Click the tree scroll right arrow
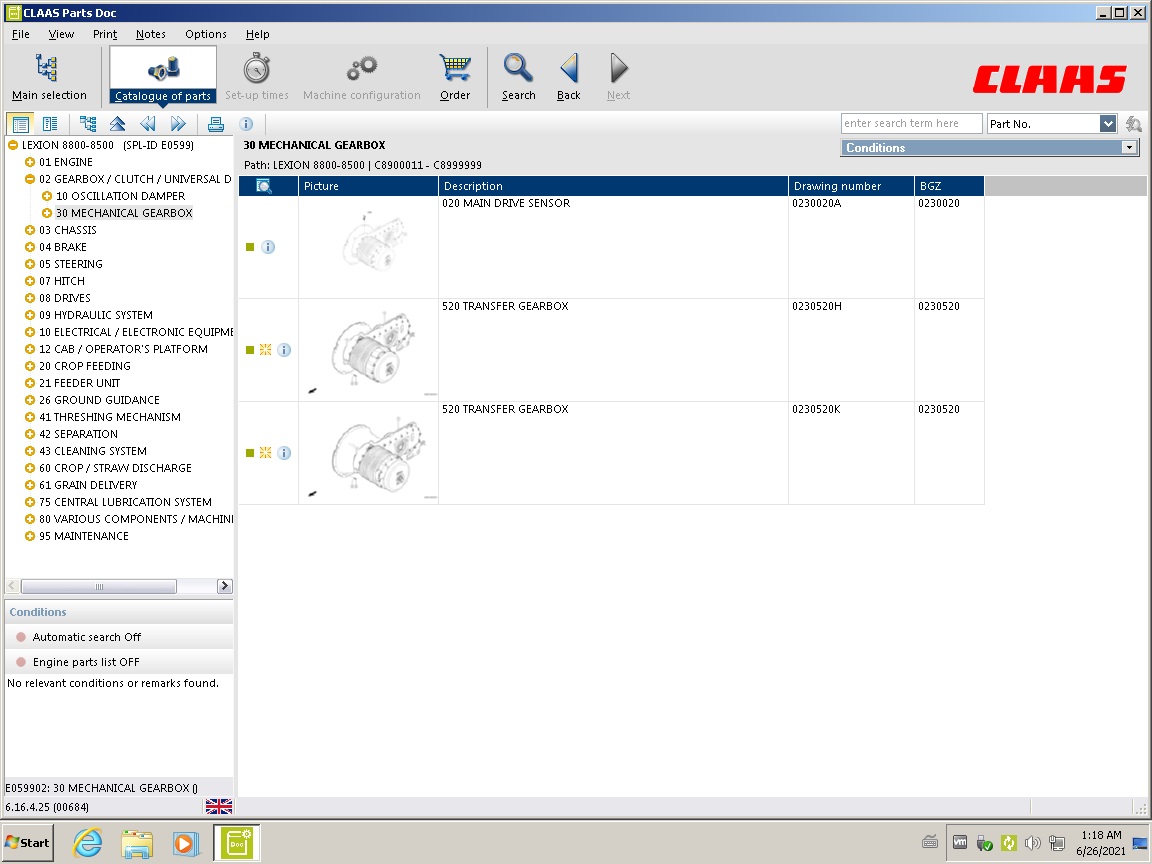Image resolution: width=1152 pixels, height=864 pixels. 225,586
